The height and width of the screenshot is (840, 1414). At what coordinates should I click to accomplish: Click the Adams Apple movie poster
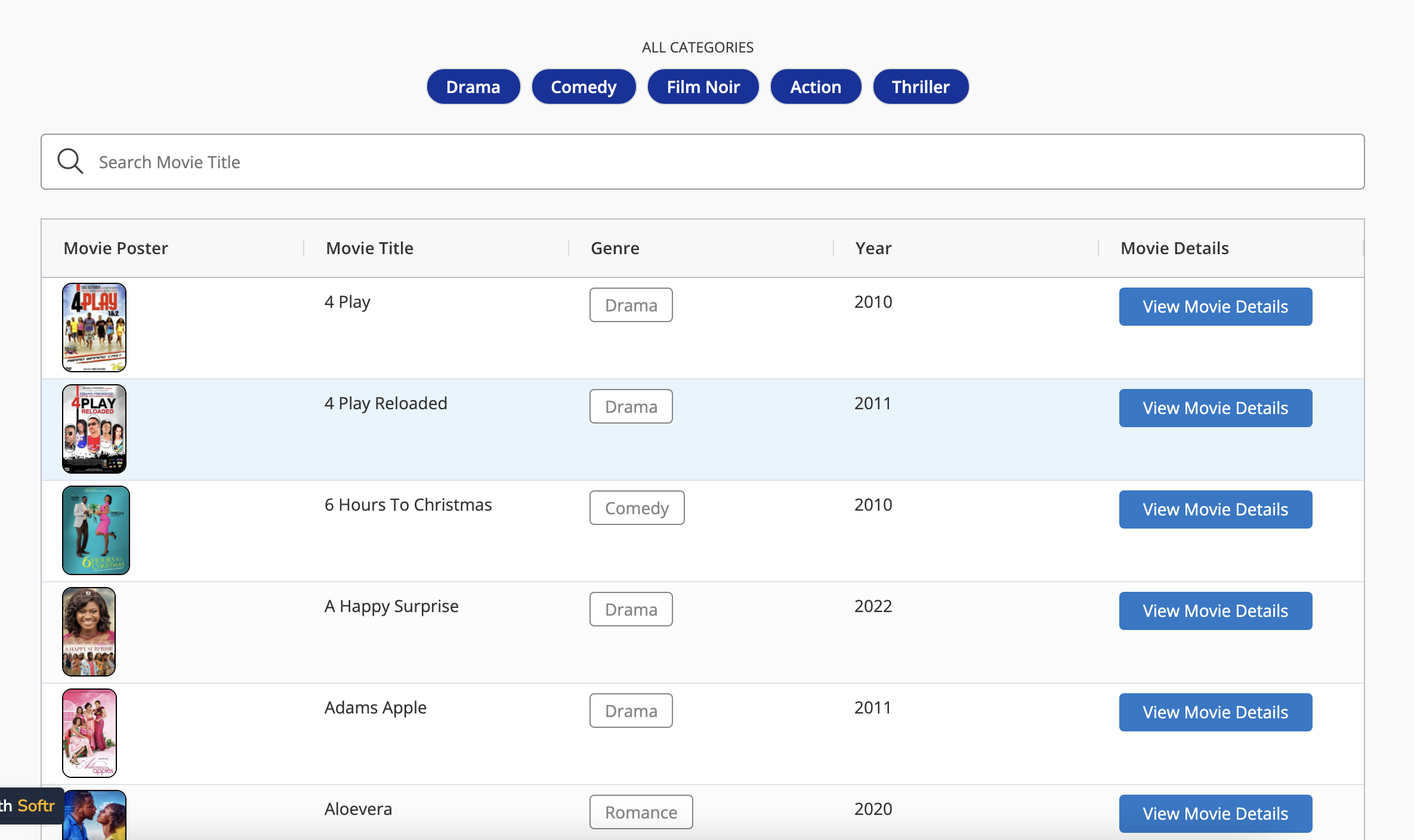(x=89, y=733)
